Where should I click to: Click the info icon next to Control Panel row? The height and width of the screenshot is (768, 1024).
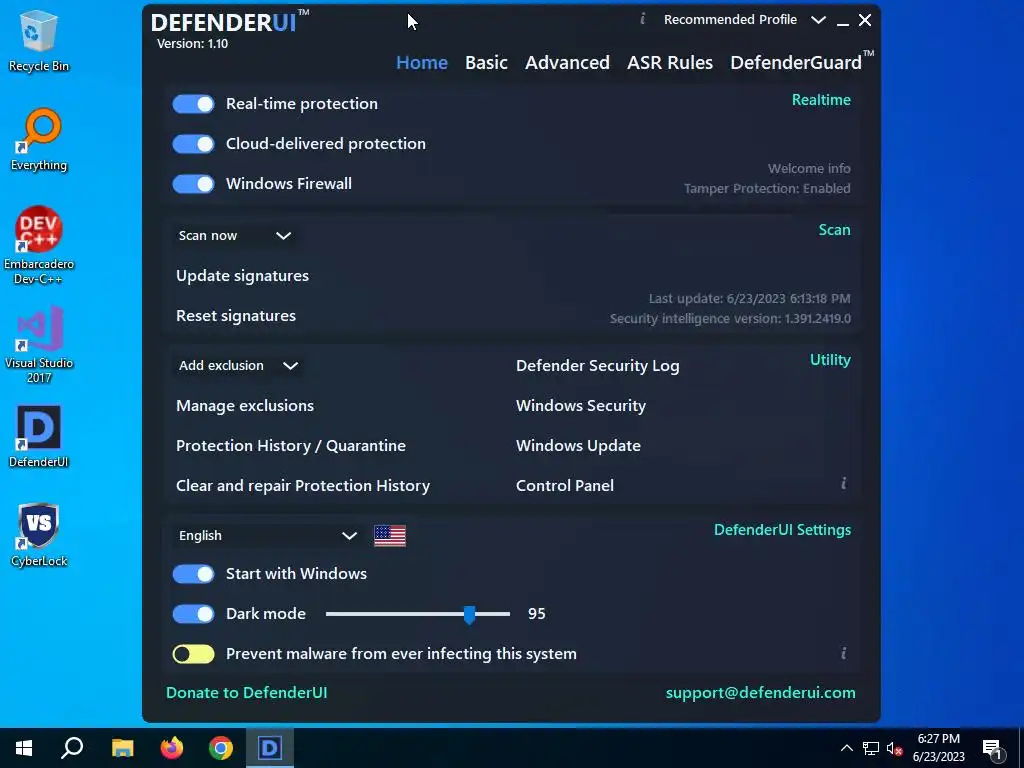click(844, 483)
